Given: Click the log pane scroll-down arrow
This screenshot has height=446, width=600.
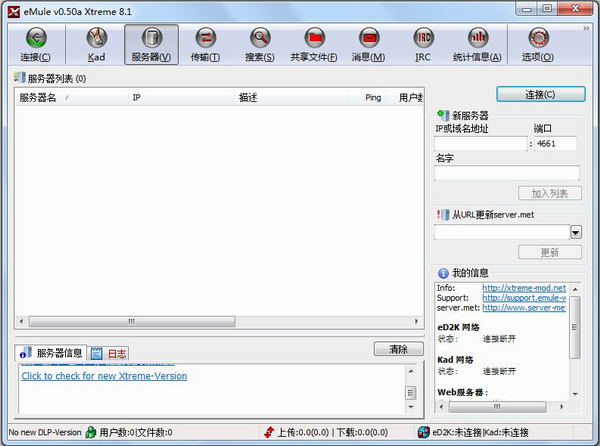Looking at the screenshot, I should (x=411, y=407).
